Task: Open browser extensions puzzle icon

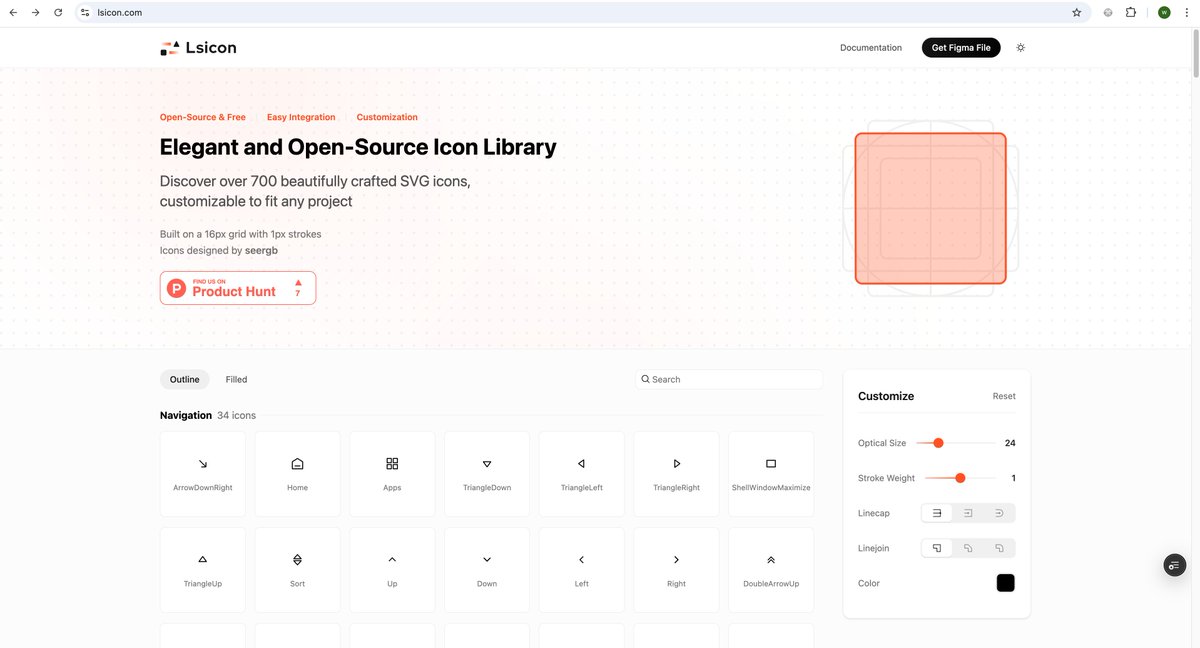Action: tap(1131, 12)
